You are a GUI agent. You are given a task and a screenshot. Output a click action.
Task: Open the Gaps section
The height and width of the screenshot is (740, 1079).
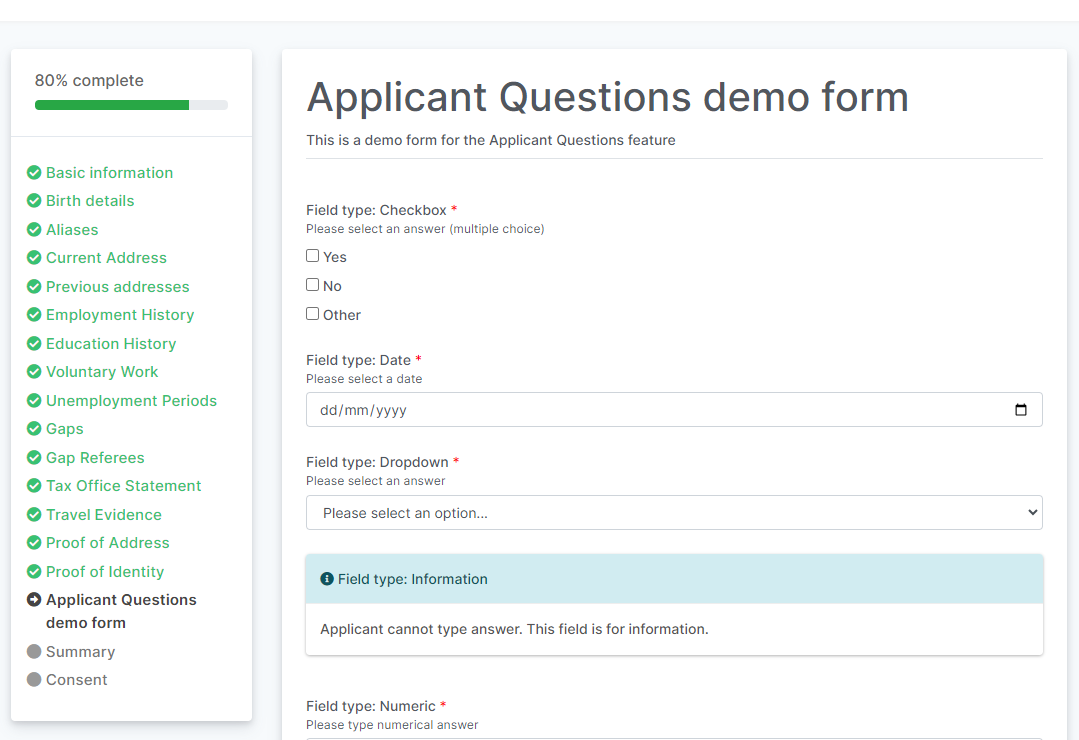click(x=65, y=430)
